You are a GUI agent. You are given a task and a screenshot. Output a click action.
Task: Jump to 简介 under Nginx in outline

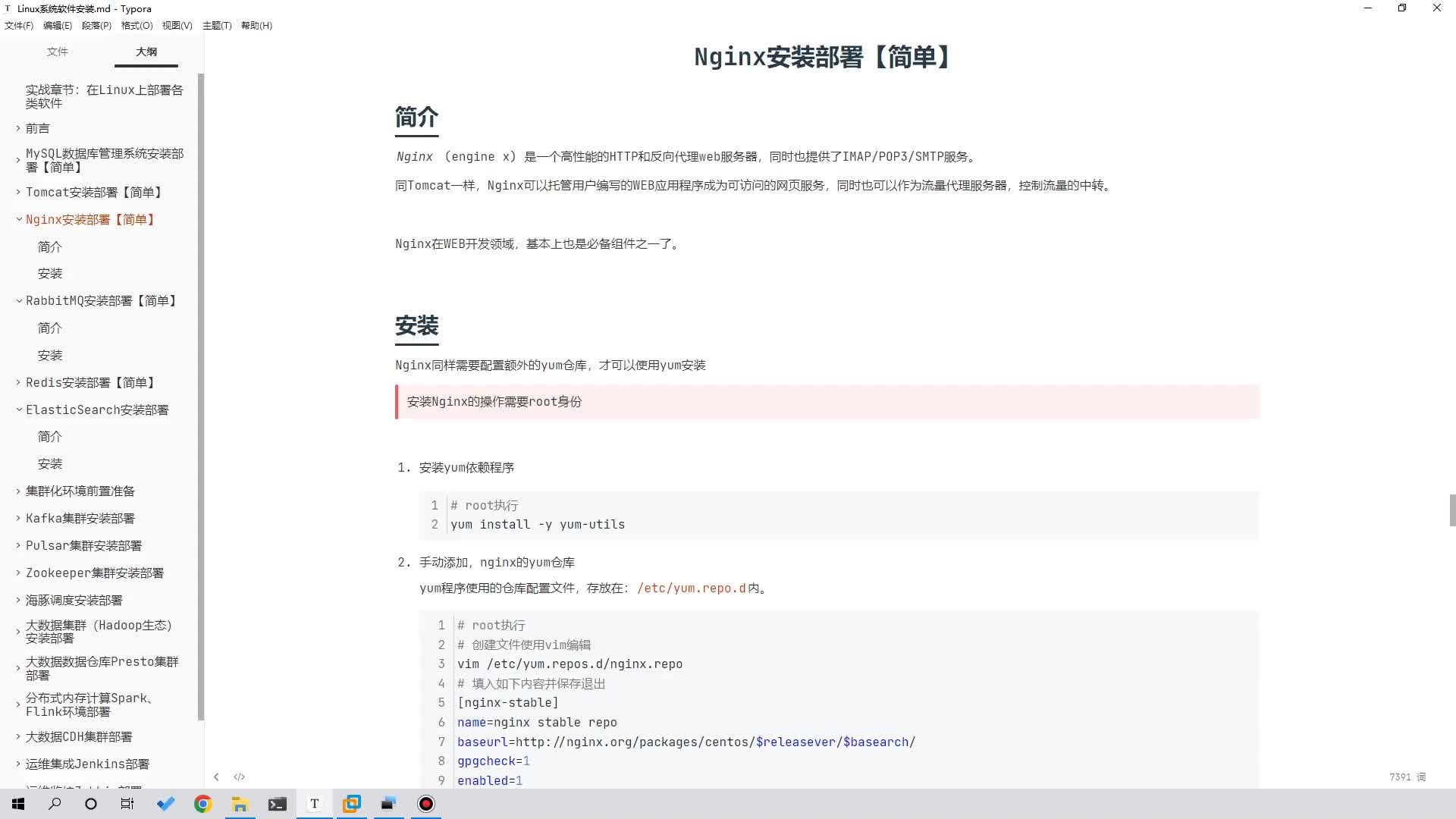(x=50, y=246)
